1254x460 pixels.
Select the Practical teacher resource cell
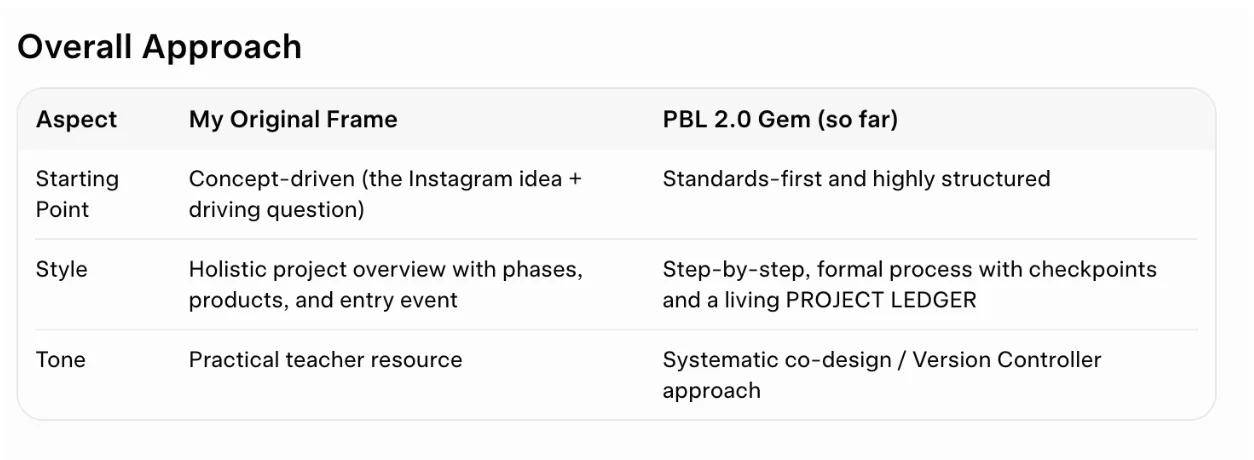click(x=326, y=360)
